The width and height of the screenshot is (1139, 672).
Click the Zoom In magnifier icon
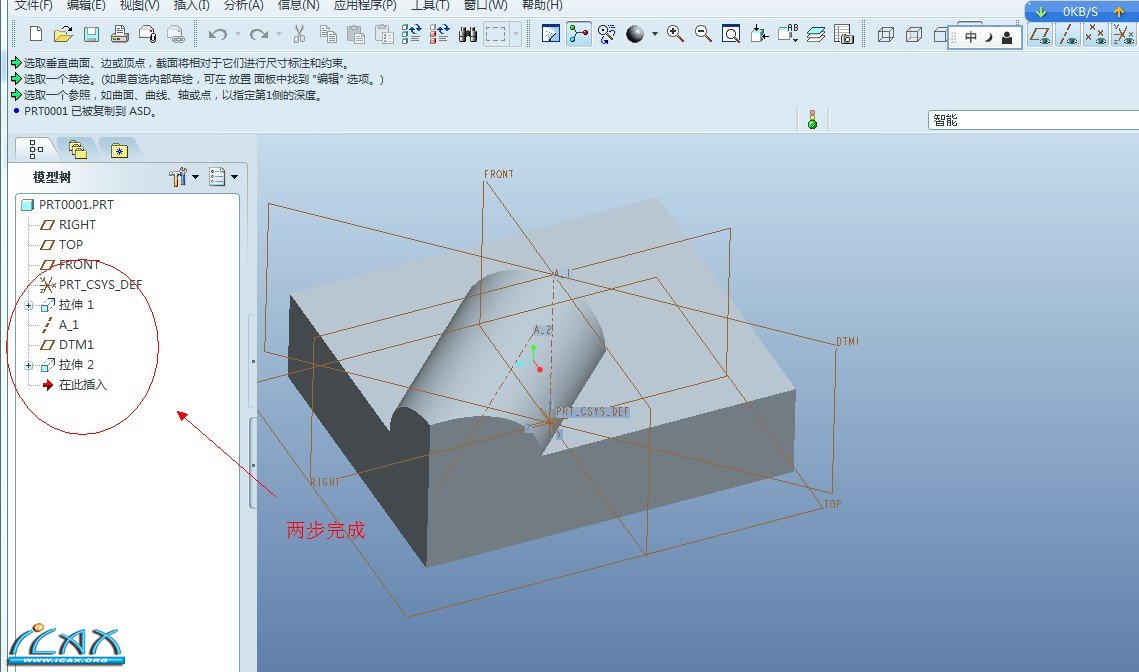coord(675,35)
